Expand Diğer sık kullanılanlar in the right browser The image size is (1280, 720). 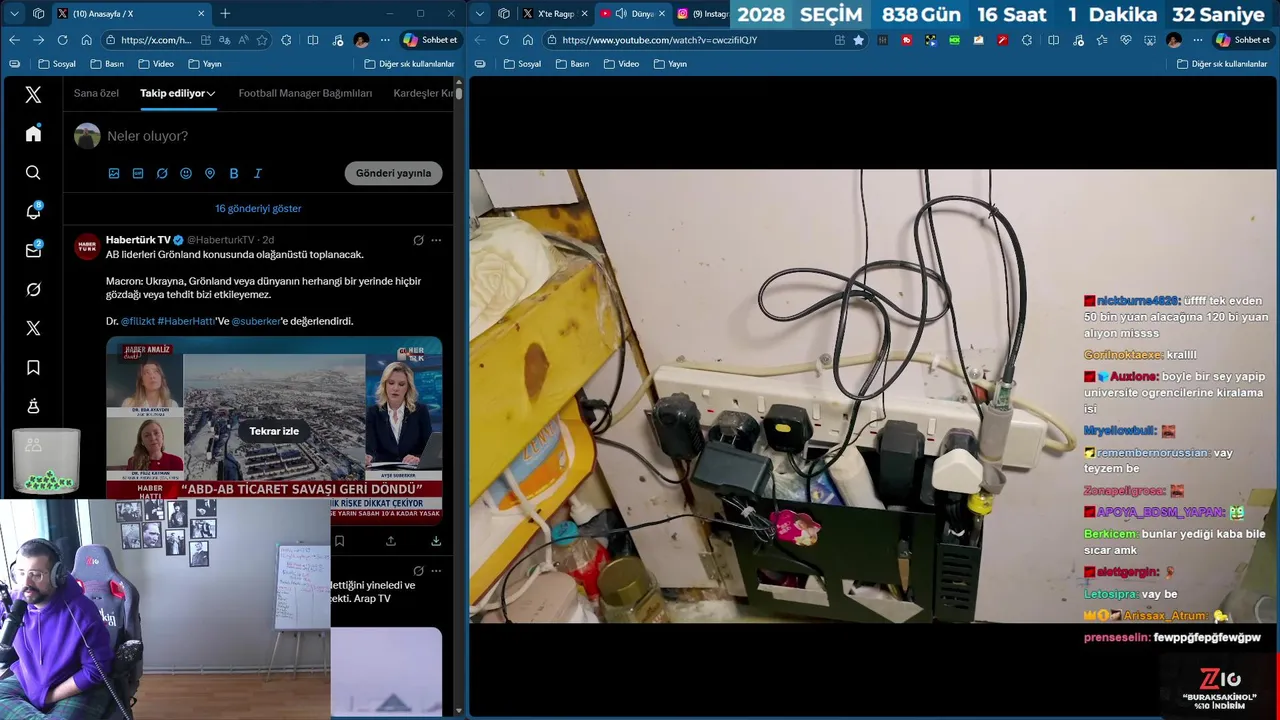click(1223, 64)
